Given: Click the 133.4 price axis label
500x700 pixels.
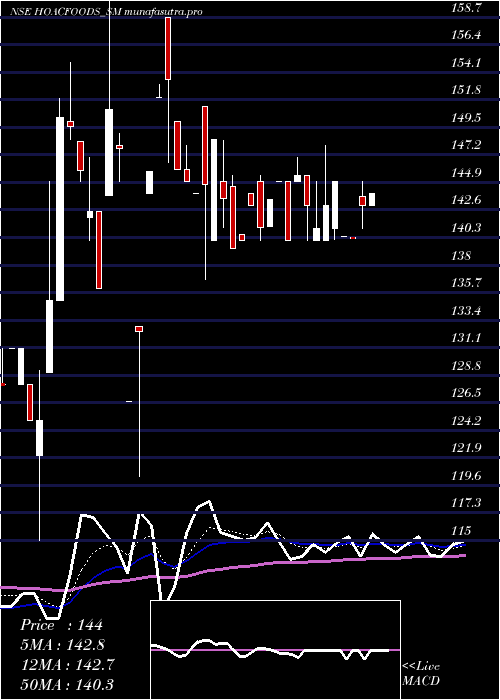Looking at the screenshot, I should pos(466,311).
